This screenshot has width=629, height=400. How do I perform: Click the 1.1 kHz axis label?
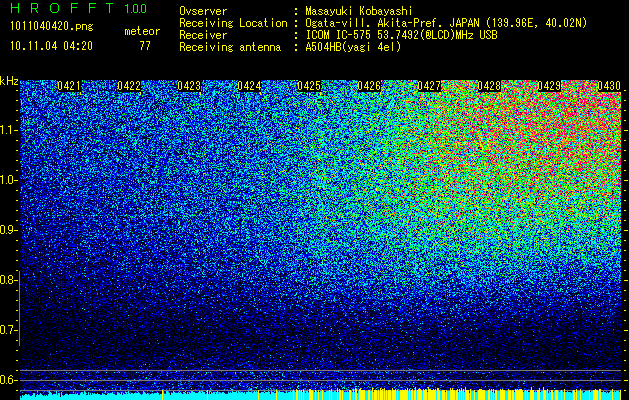(x=8, y=130)
